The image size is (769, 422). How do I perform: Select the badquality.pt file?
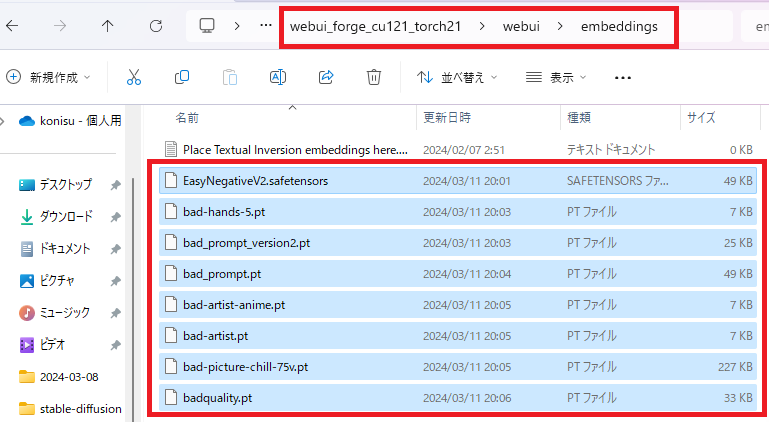(457, 397)
